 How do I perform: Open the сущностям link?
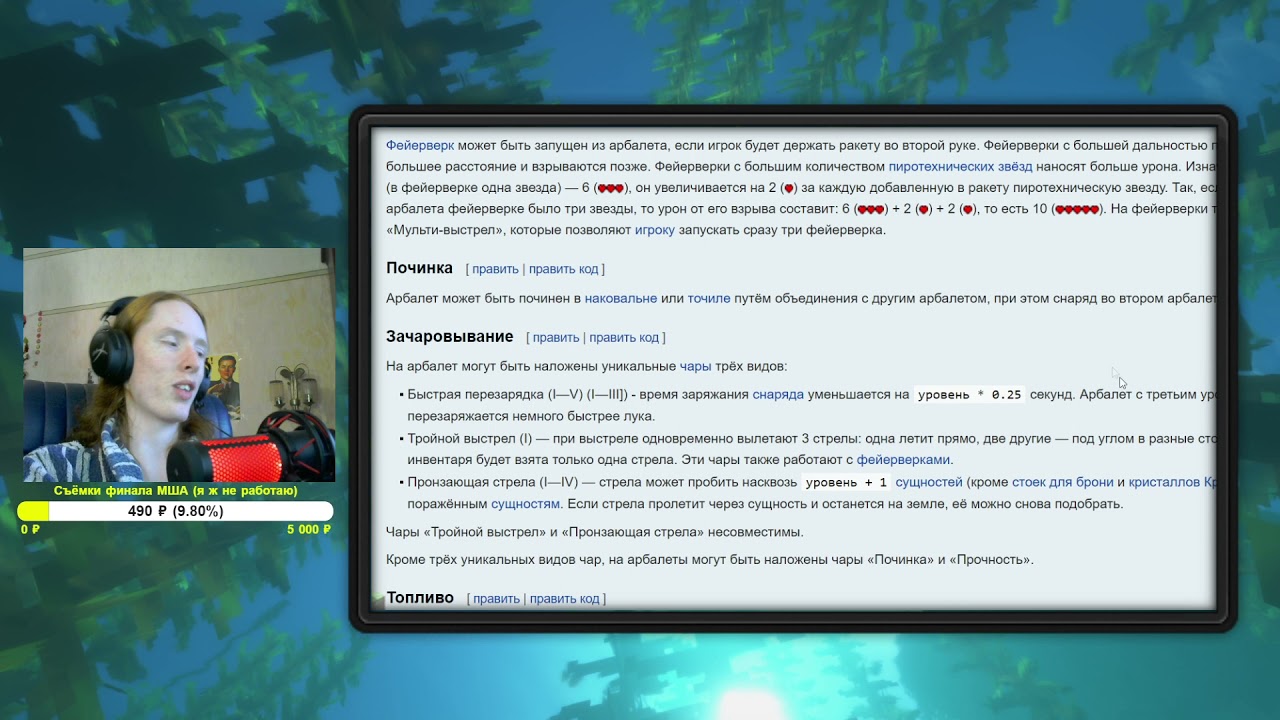(x=526, y=504)
